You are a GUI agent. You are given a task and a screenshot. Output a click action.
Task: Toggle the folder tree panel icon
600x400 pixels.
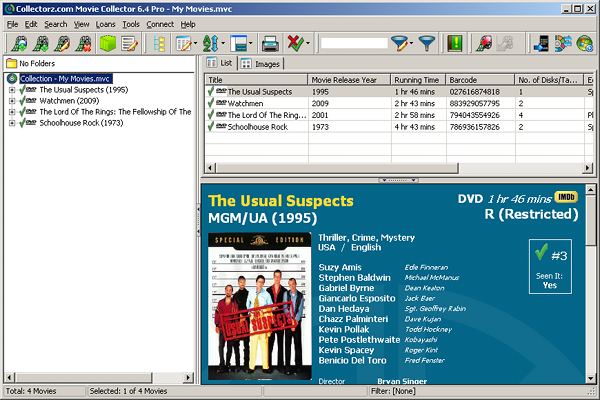(159, 44)
